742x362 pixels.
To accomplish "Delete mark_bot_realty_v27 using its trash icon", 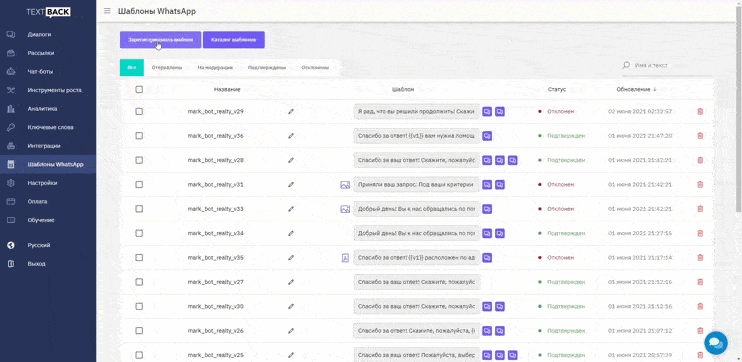I will point(700,282).
